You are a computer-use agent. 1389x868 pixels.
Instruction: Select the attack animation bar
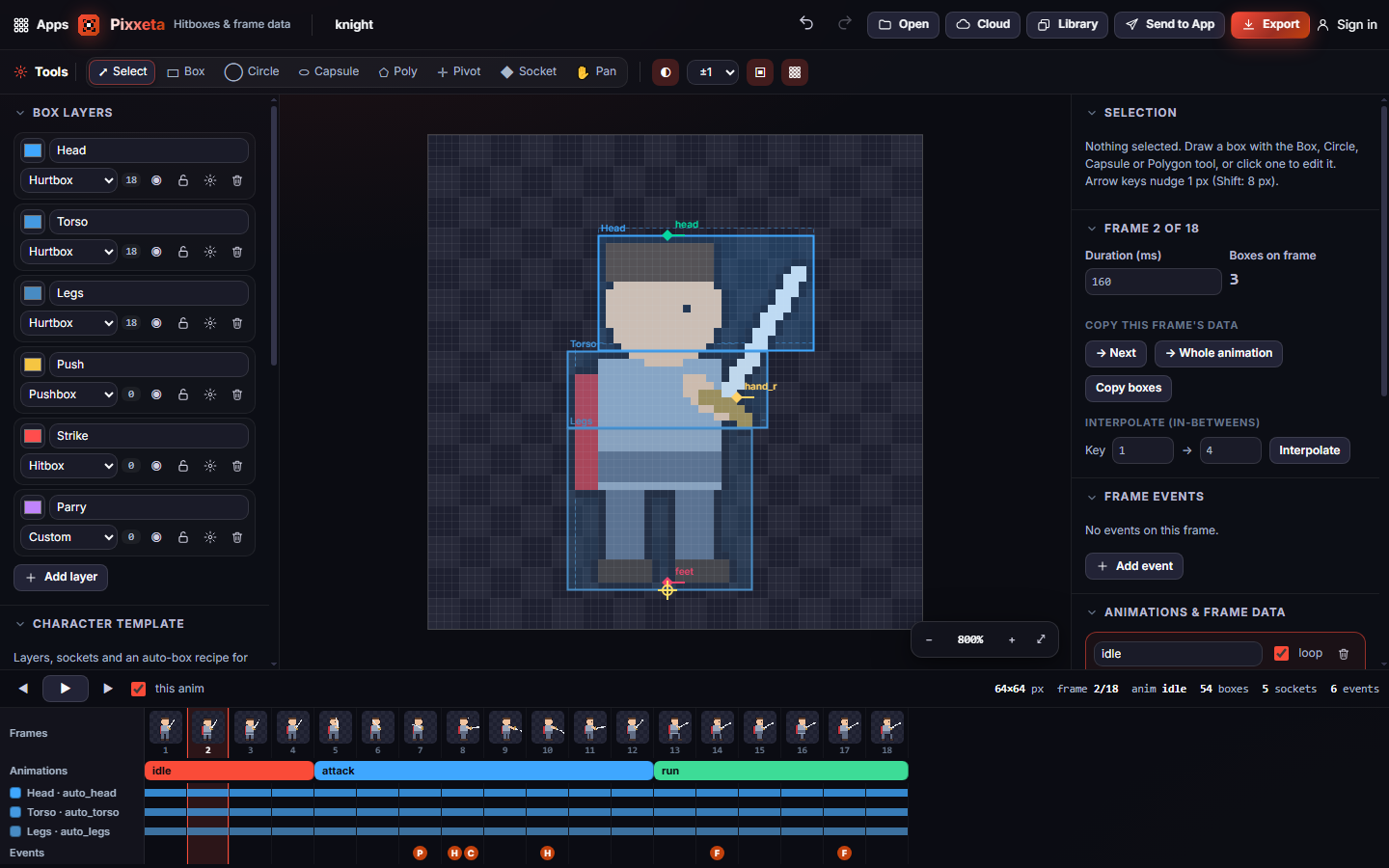pyautogui.click(x=484, y=771)
